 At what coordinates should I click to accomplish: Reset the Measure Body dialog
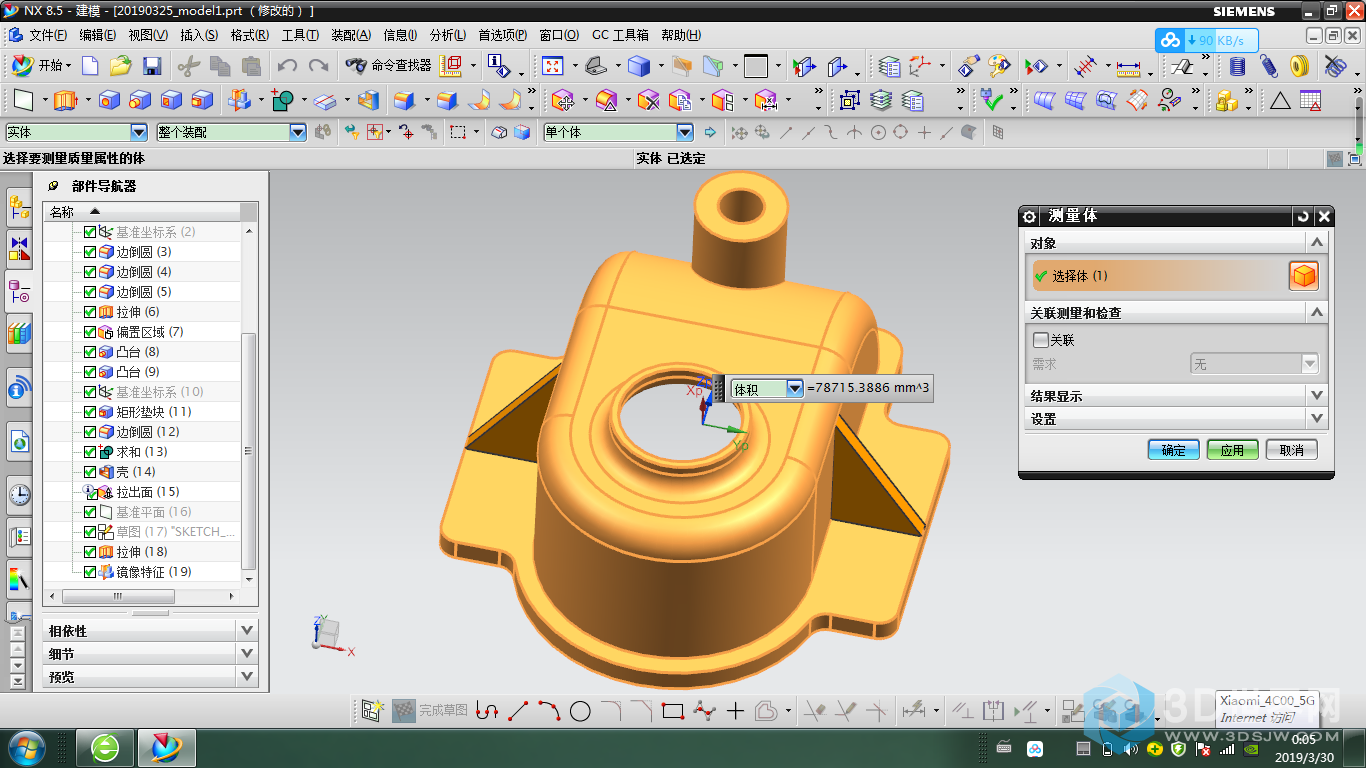1302,216
